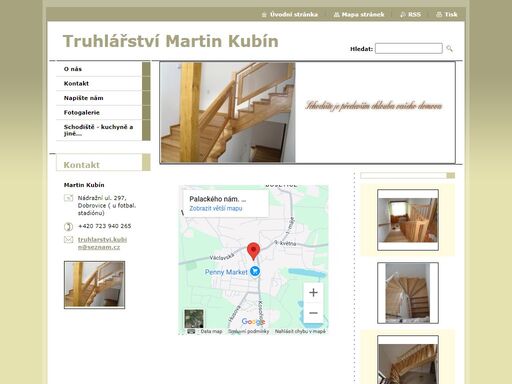
Task: Zoom in the map with plus button
Action: click(x=313, y=293)
